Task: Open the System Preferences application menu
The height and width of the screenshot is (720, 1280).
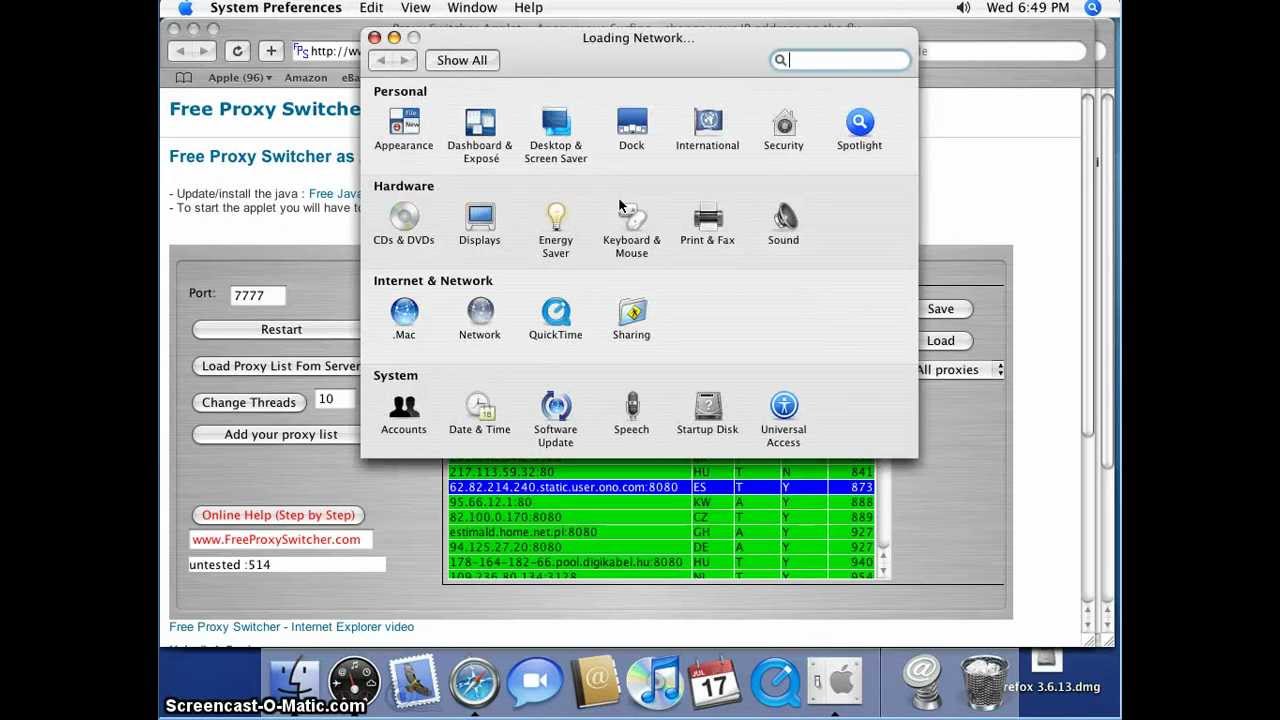Action: click(x=276, y=8)
